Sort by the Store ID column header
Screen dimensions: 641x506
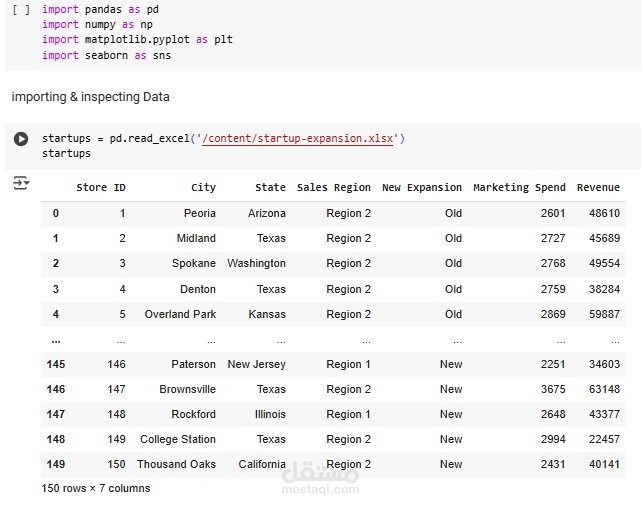pos(101,188)
